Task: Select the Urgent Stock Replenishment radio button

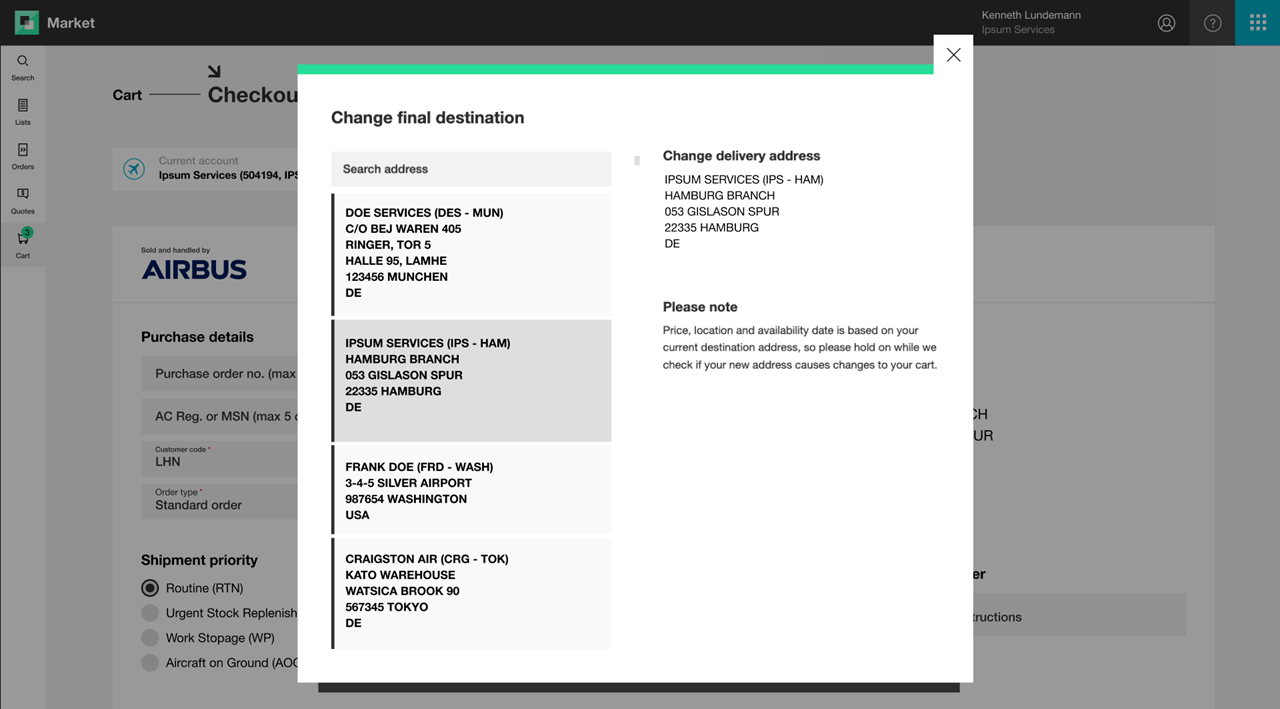Action: pyautogui.click(x=150, y=613)
